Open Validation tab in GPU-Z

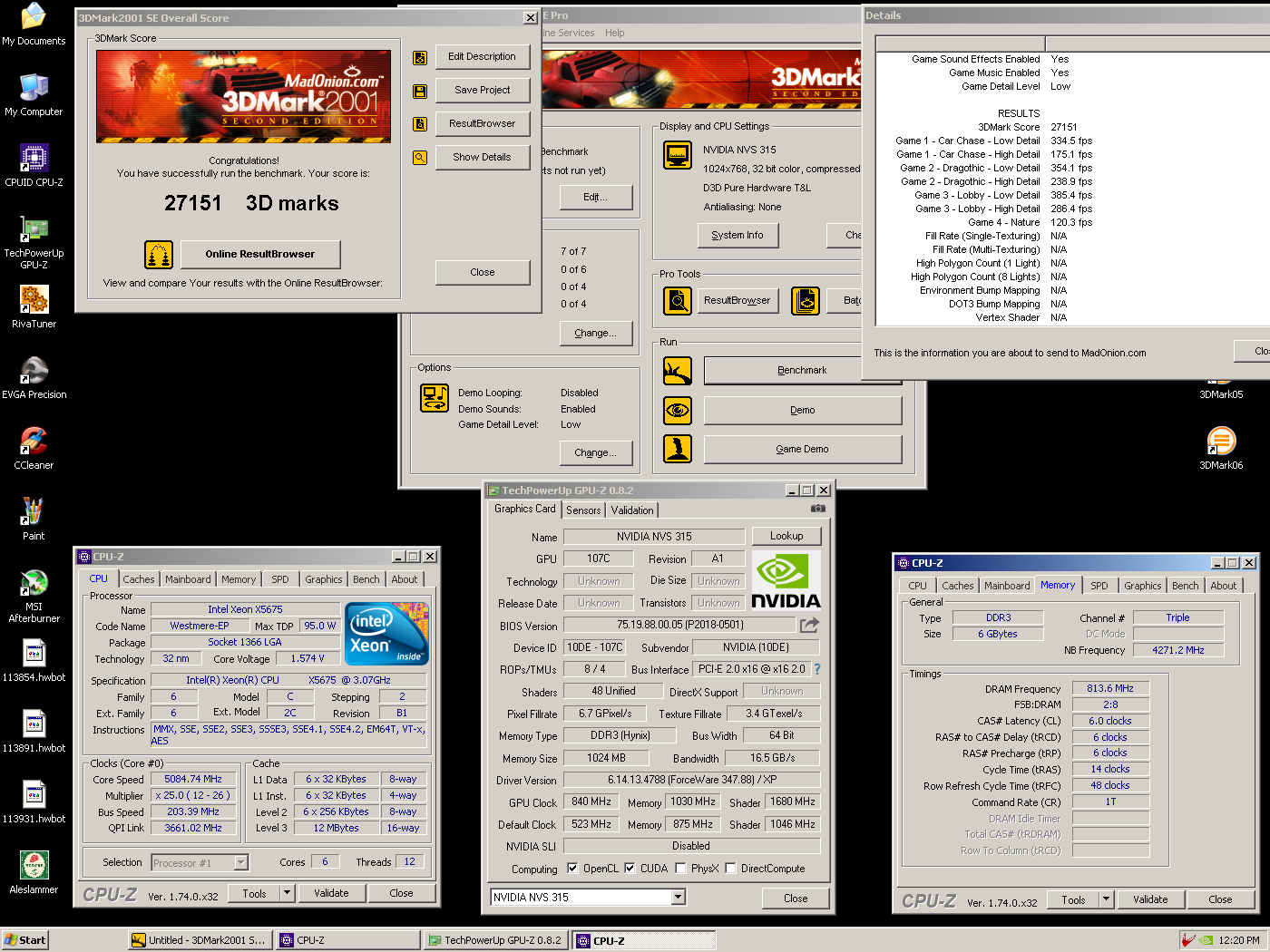(632, 510)
